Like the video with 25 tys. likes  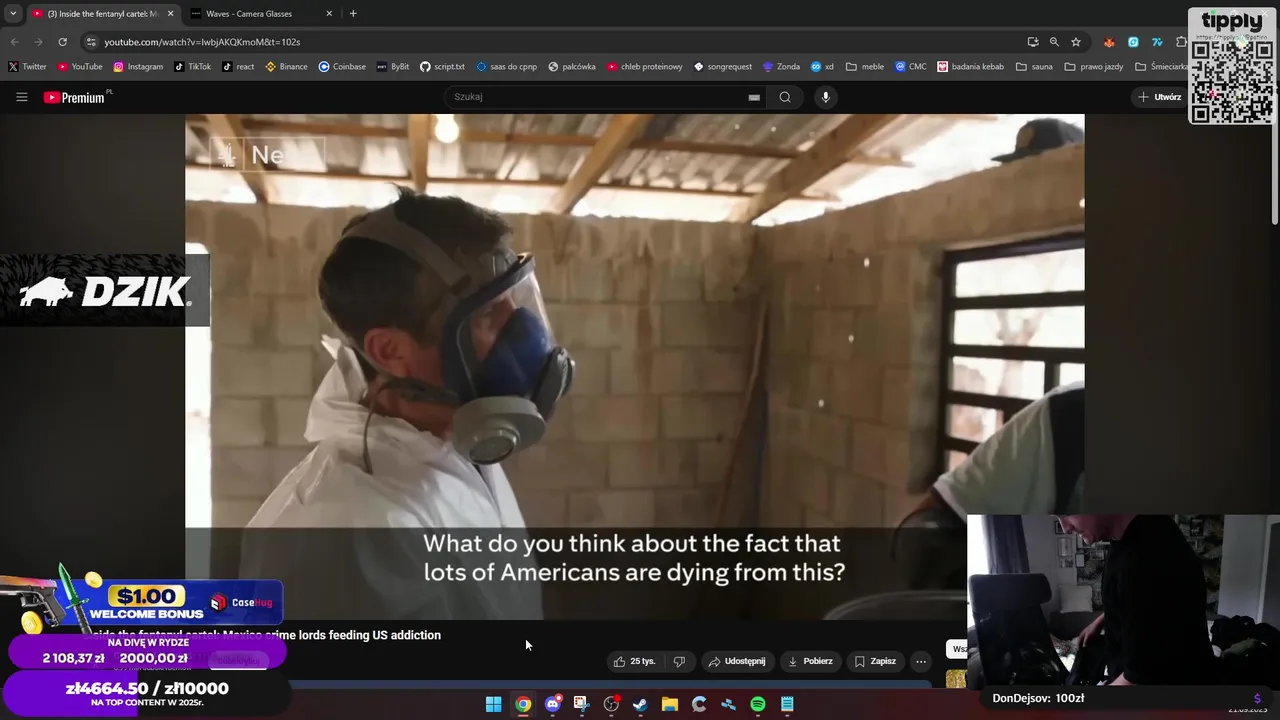click(635, 661)
